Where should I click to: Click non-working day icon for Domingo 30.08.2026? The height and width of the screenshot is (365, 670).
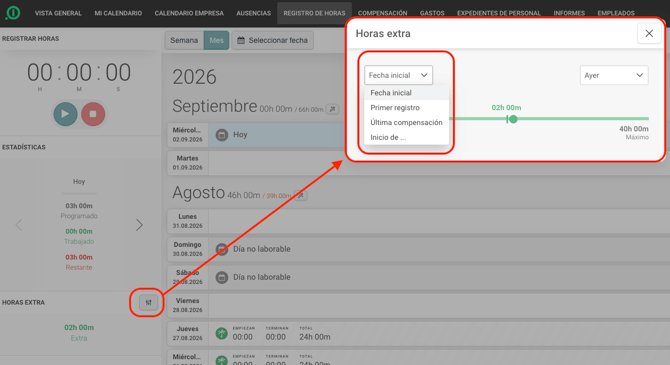221,249
